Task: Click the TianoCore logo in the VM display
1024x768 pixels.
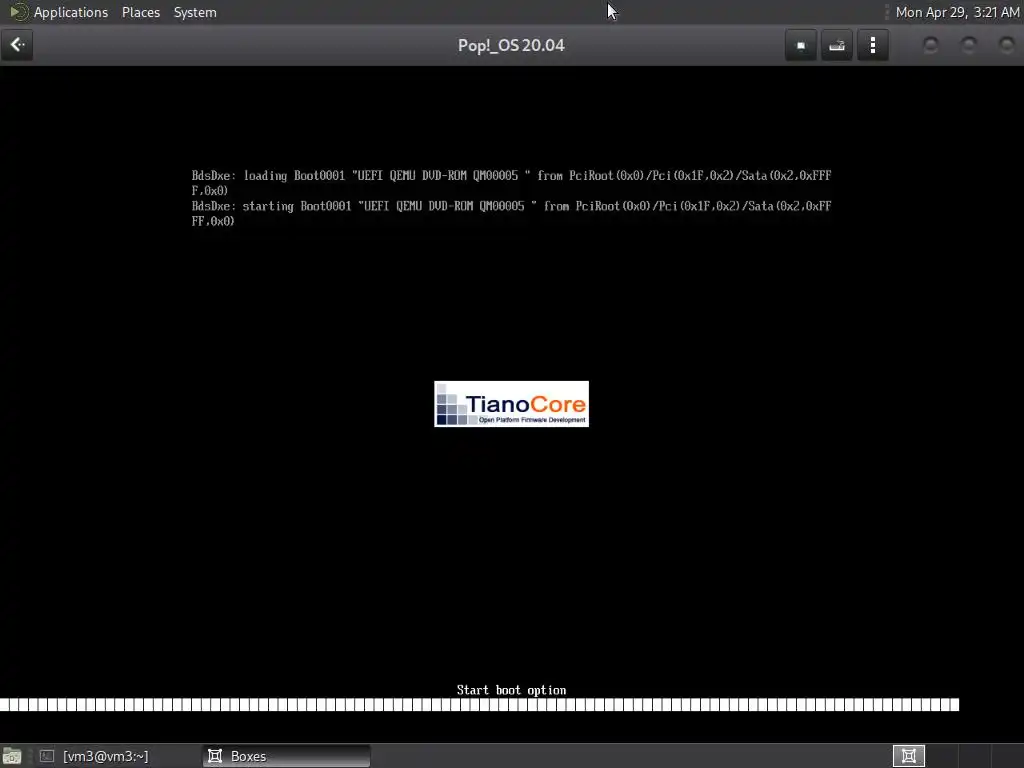Action: 511,404
